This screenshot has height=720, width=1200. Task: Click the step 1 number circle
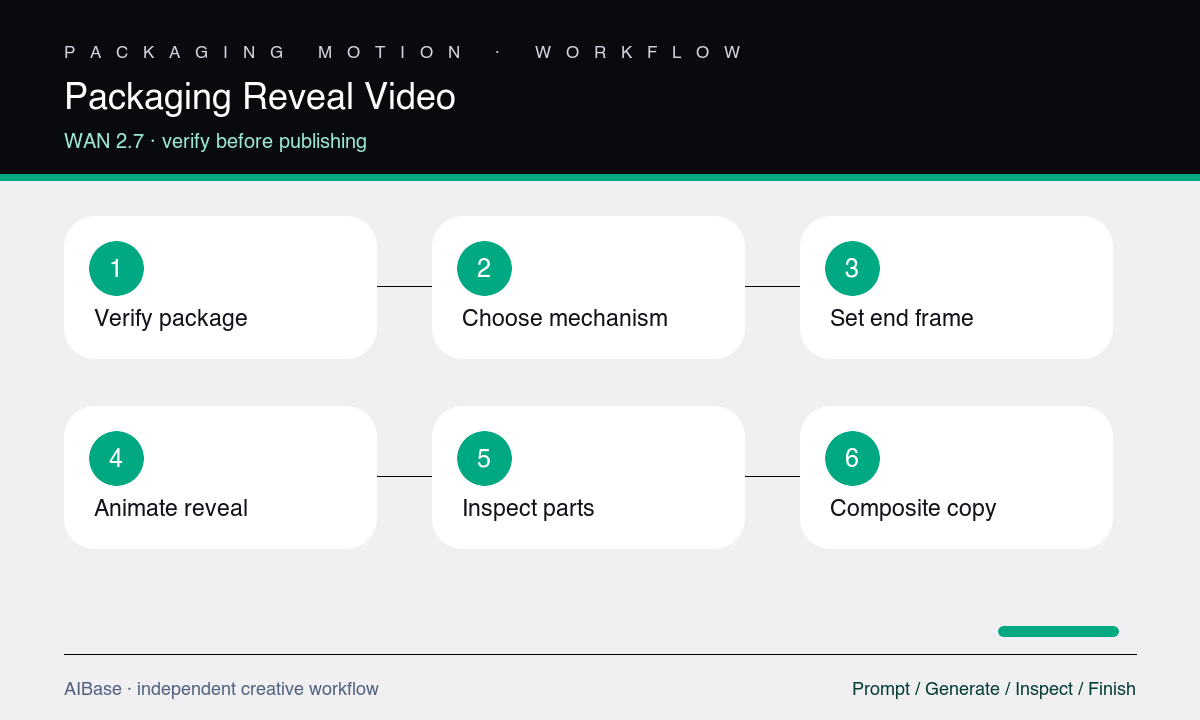click(x=116, y=268)
